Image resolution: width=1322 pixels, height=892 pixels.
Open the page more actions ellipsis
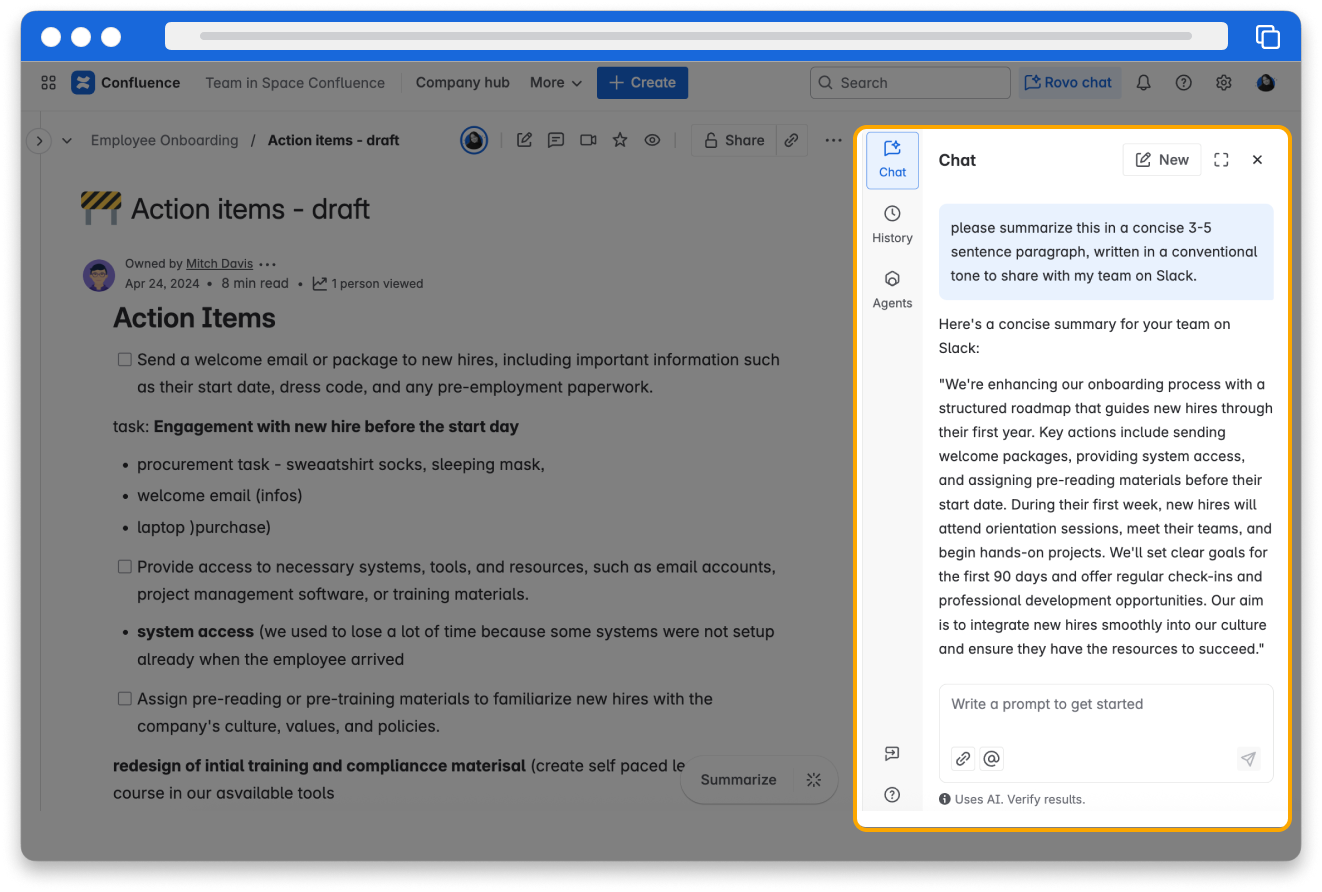pos(833,140)
